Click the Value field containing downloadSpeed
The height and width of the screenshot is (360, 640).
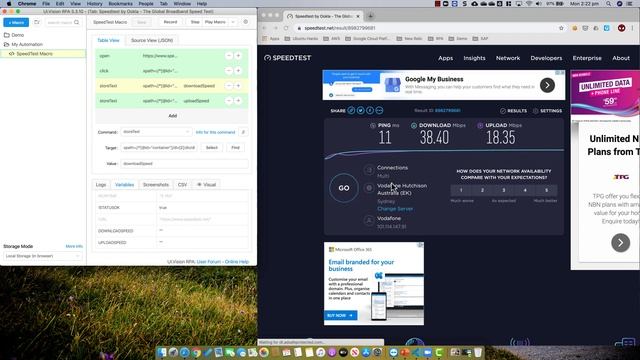click(x=184, y=163)
